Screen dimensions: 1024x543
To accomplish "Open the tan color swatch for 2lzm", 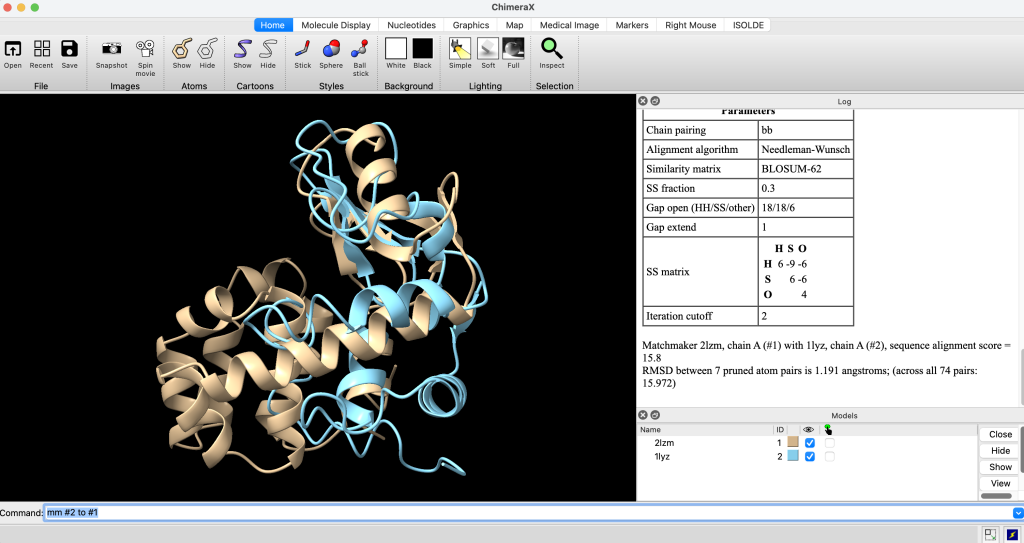I will point(793,442).
